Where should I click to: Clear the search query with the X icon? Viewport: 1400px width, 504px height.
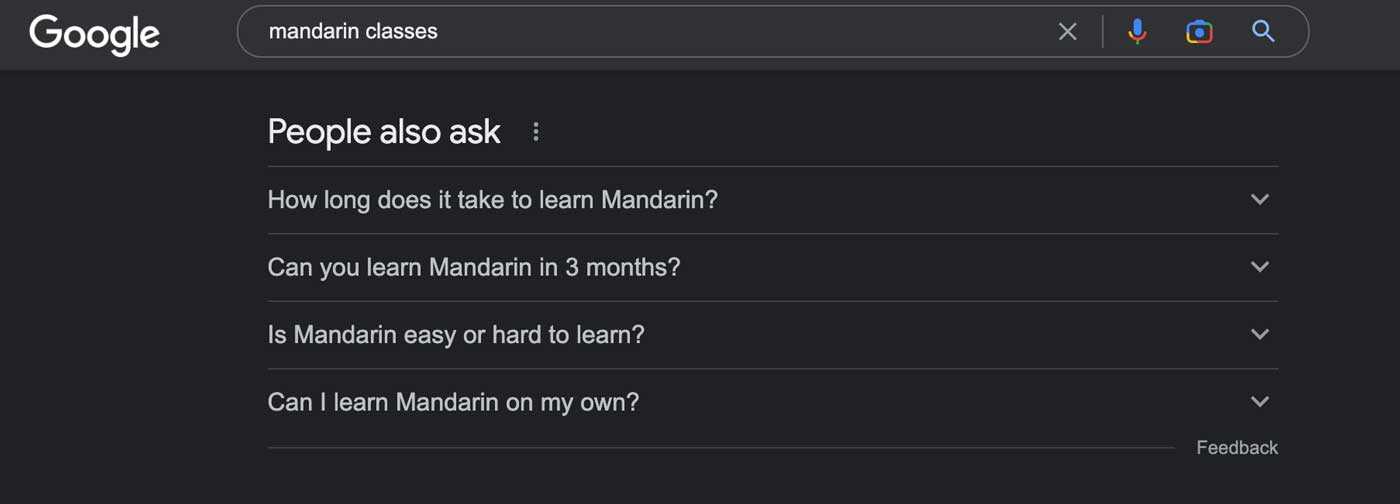(x=1068, y=32)
